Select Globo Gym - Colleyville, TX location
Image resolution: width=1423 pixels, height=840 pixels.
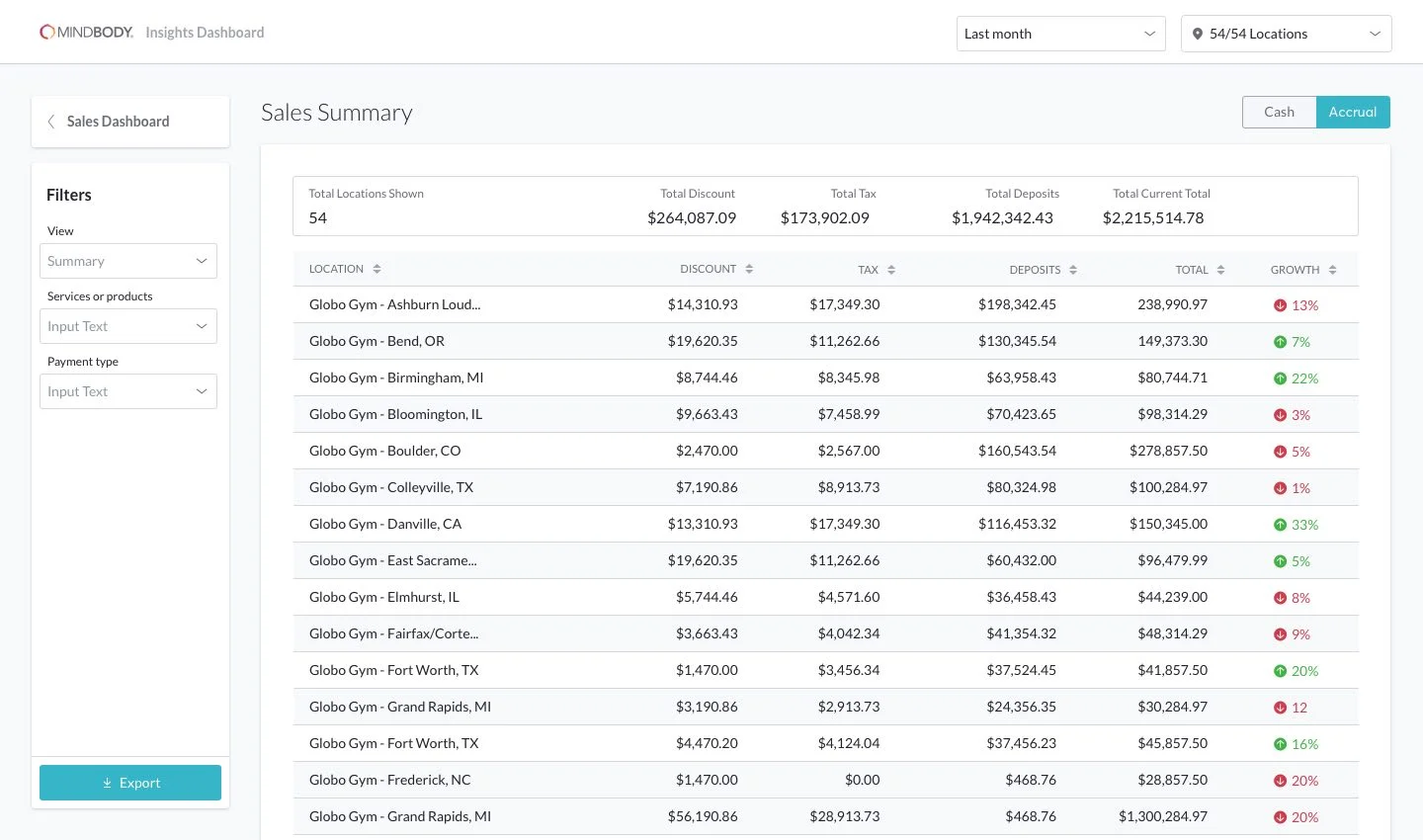(391, 487)
